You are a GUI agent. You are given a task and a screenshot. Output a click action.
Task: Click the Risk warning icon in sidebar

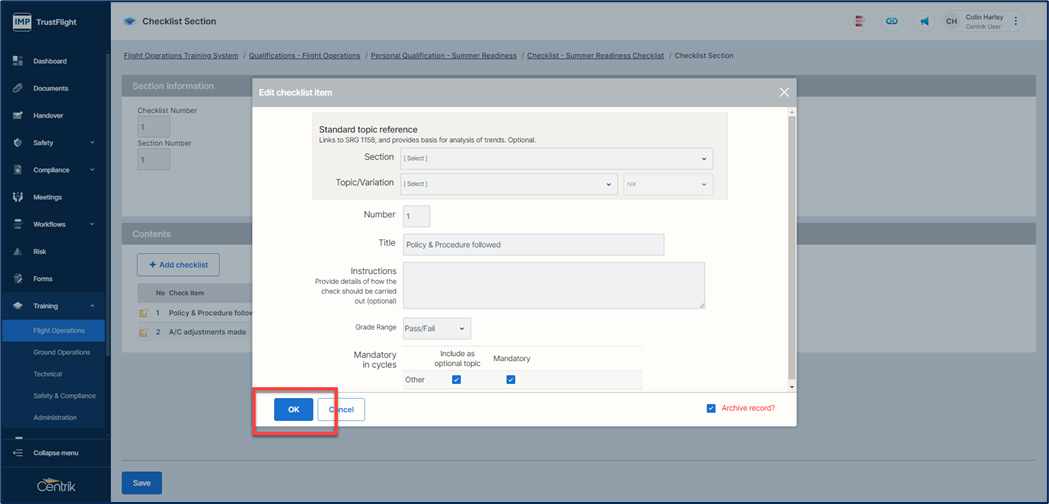click(18, 252)
